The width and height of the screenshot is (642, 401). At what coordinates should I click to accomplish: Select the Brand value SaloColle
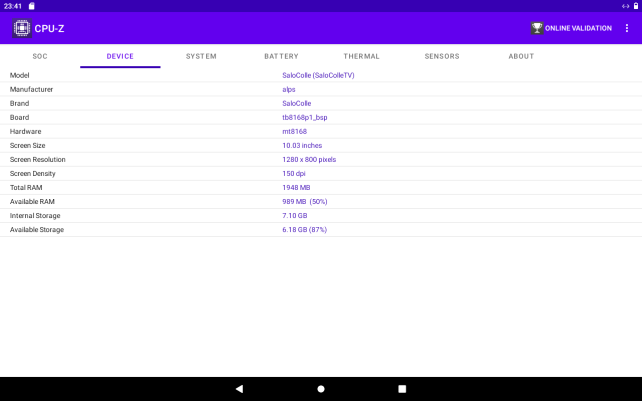click(x=296, y=103)
